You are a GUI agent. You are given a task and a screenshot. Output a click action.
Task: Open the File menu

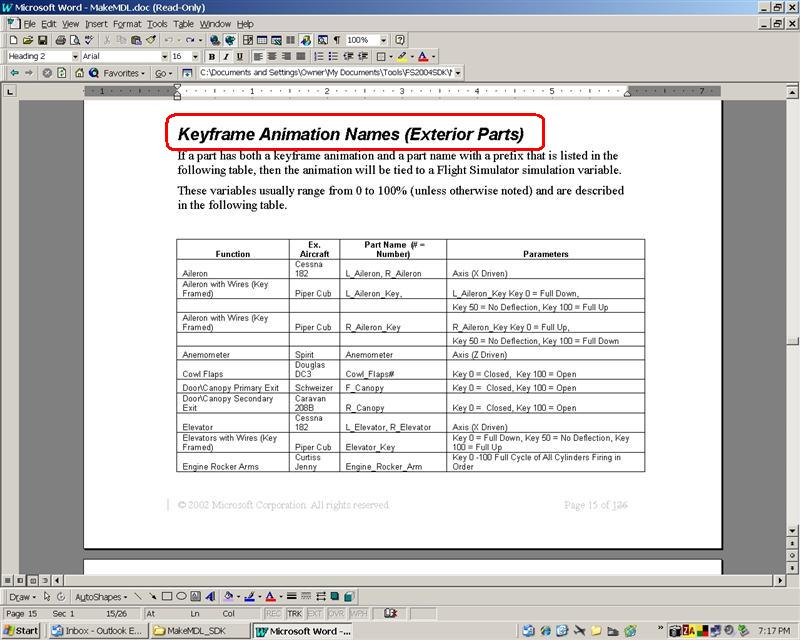(30, 24)
